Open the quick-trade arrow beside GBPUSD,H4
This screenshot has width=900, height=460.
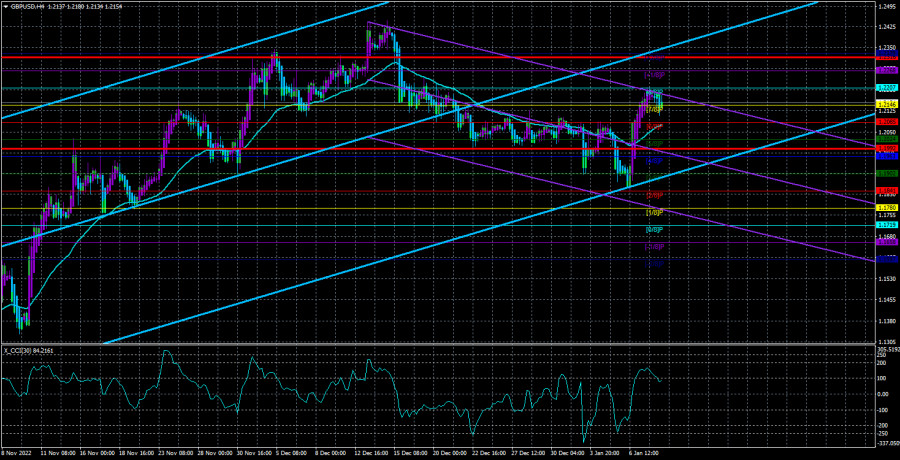click(x=5, y=5)
